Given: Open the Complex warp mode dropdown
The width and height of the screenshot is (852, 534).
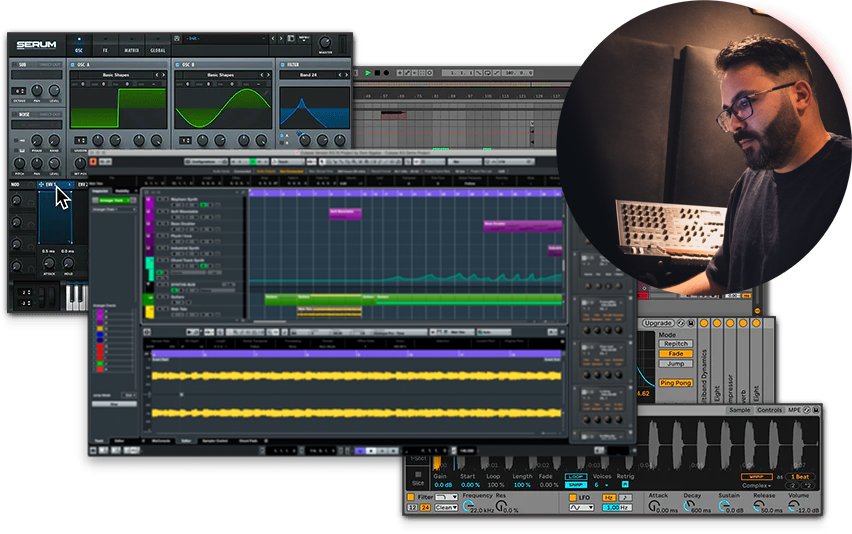Looking at the screenshot, I should (757, 485).
